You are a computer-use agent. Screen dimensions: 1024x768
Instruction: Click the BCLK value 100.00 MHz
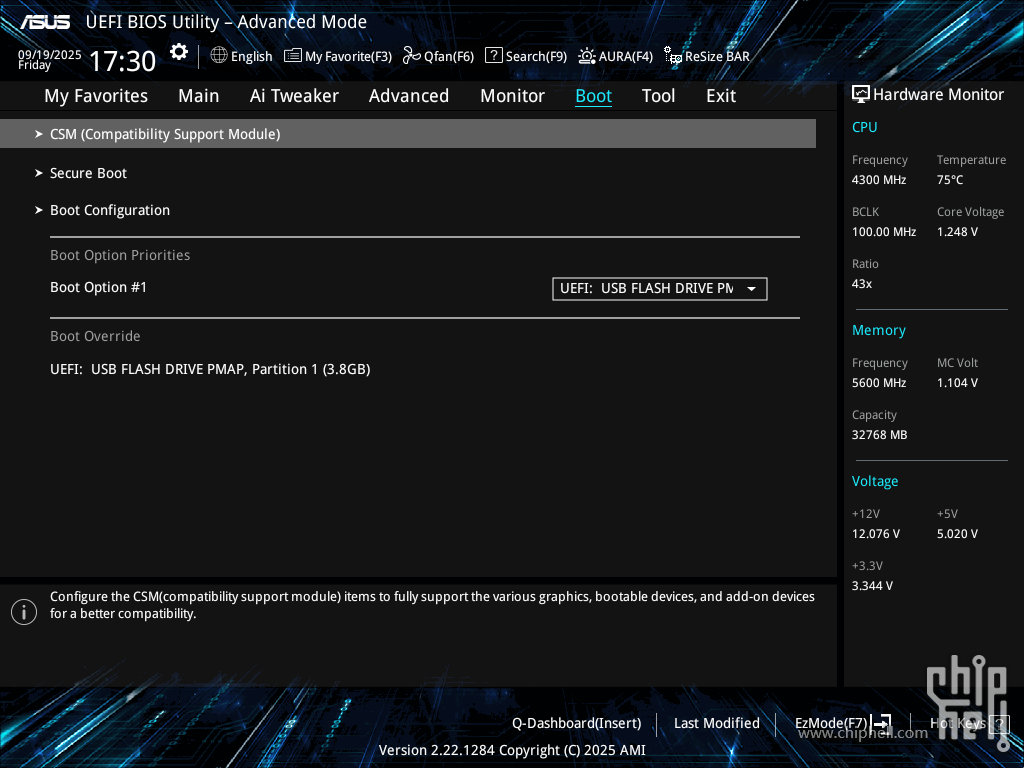point(884,232)
